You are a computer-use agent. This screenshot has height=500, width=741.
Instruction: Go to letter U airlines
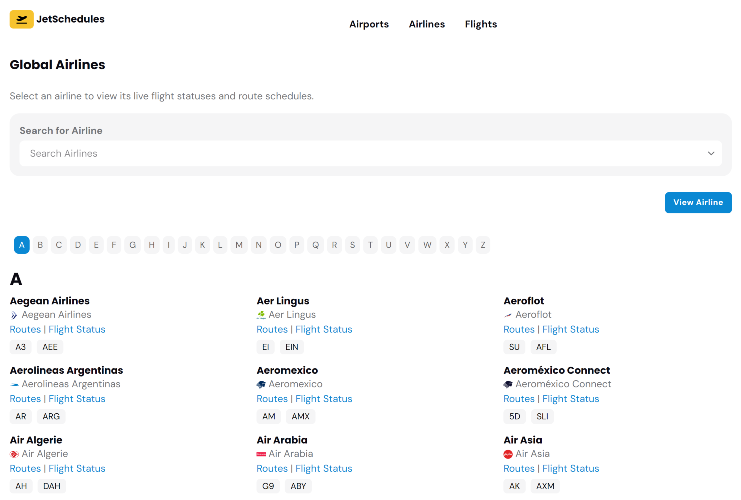388,245
